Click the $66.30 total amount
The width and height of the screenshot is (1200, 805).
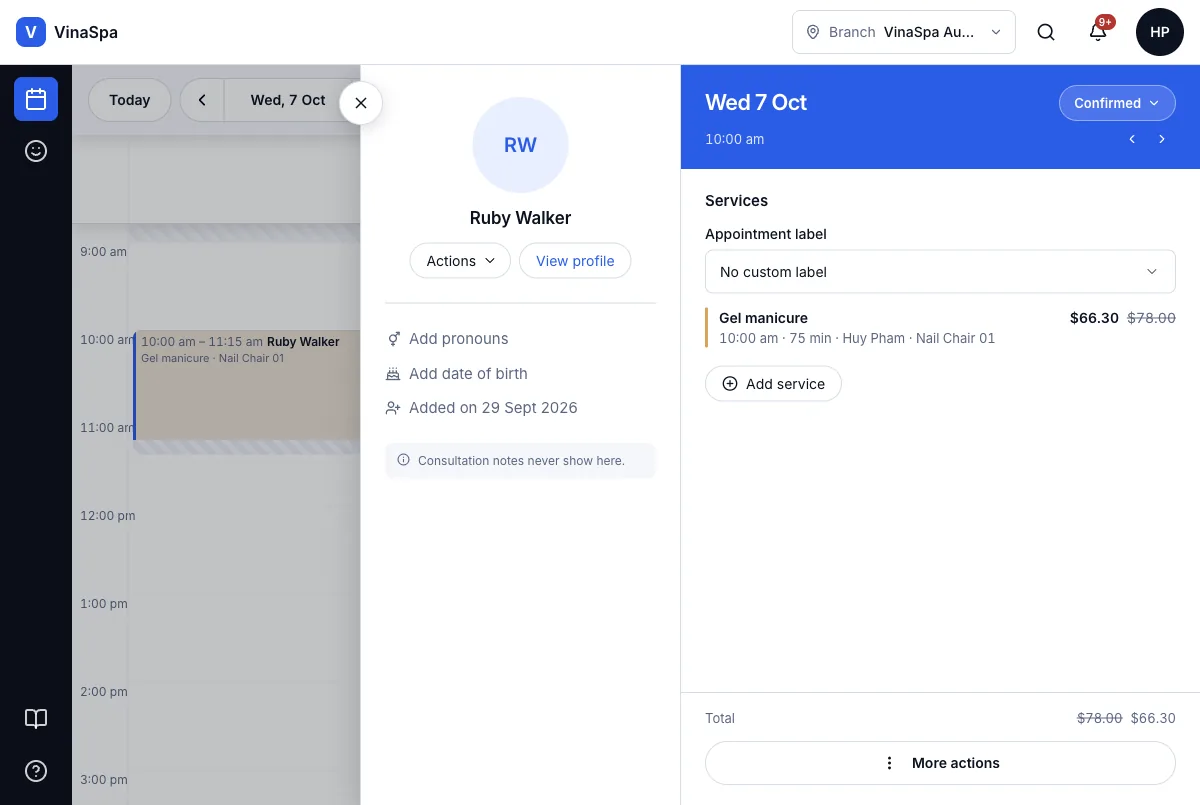(x=1153, y=718)
